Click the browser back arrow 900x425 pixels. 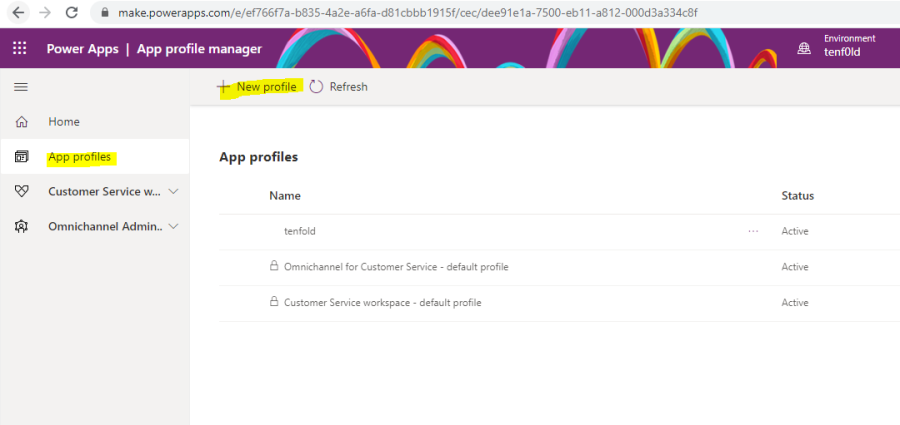click(x=18, y=13)
